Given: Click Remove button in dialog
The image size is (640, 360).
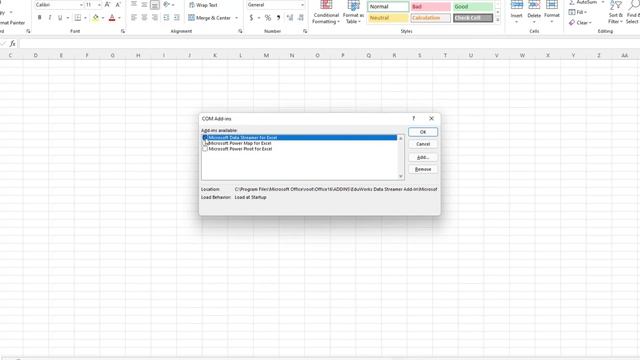Looking at the screenshot, I should [x=423, y=169].
